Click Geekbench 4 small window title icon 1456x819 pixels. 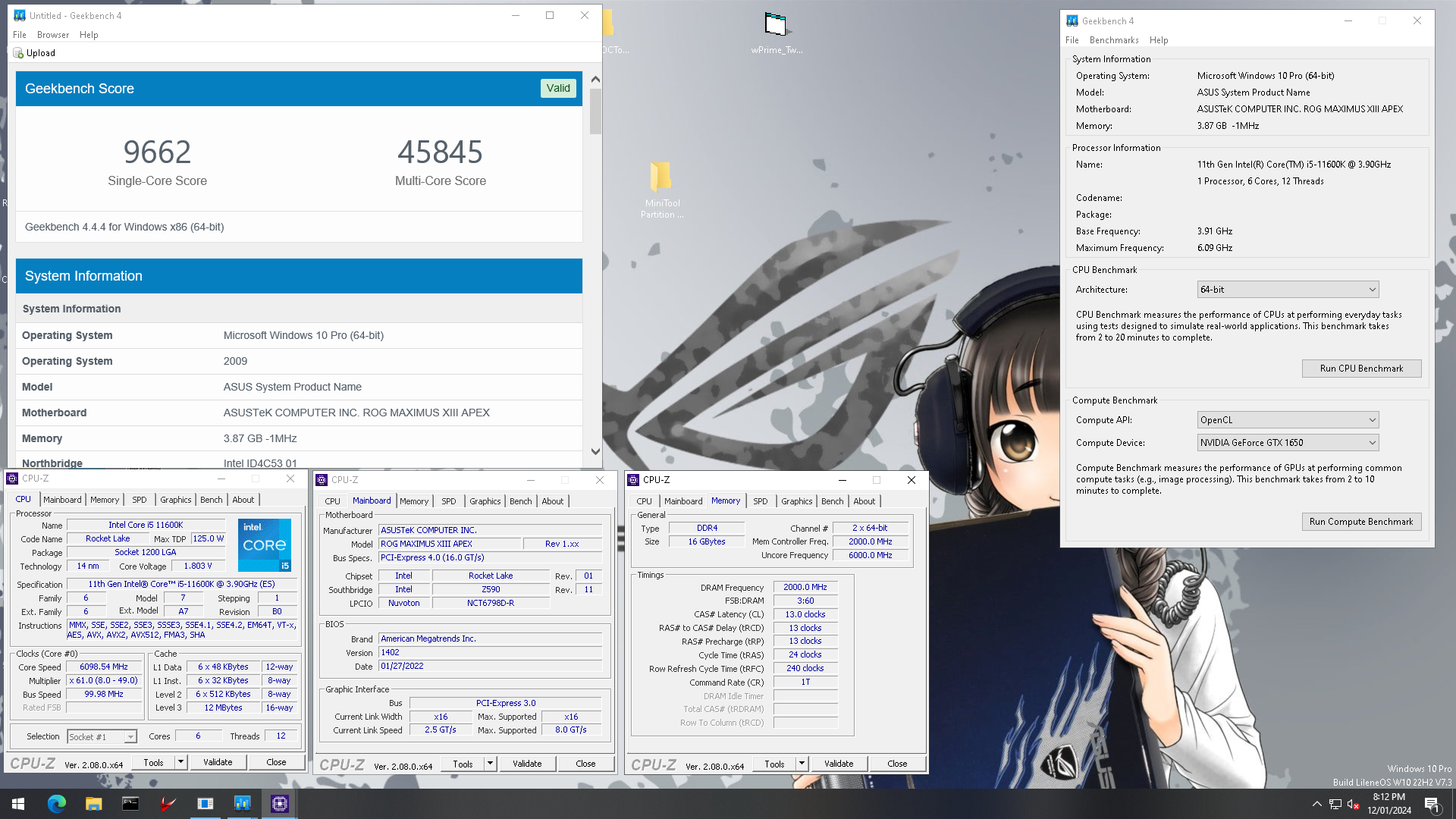tap(1072, 21)
